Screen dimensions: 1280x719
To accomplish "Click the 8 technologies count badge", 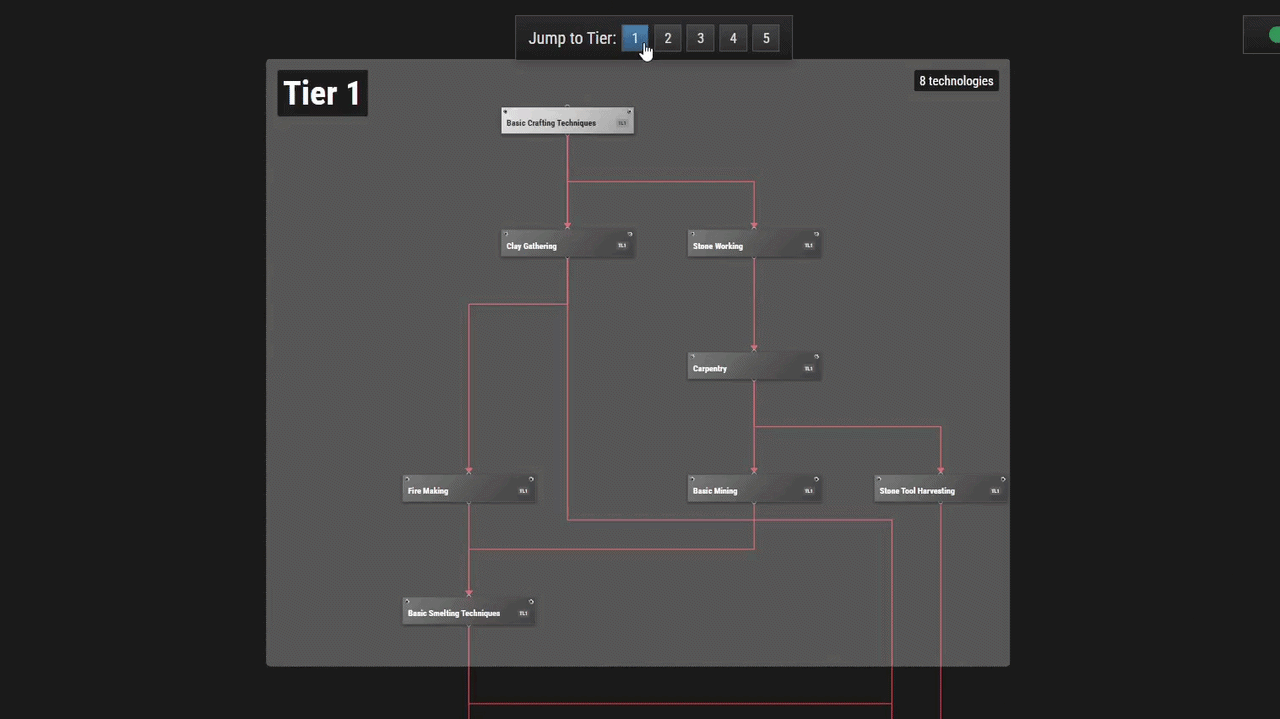I will coord(956,81).
